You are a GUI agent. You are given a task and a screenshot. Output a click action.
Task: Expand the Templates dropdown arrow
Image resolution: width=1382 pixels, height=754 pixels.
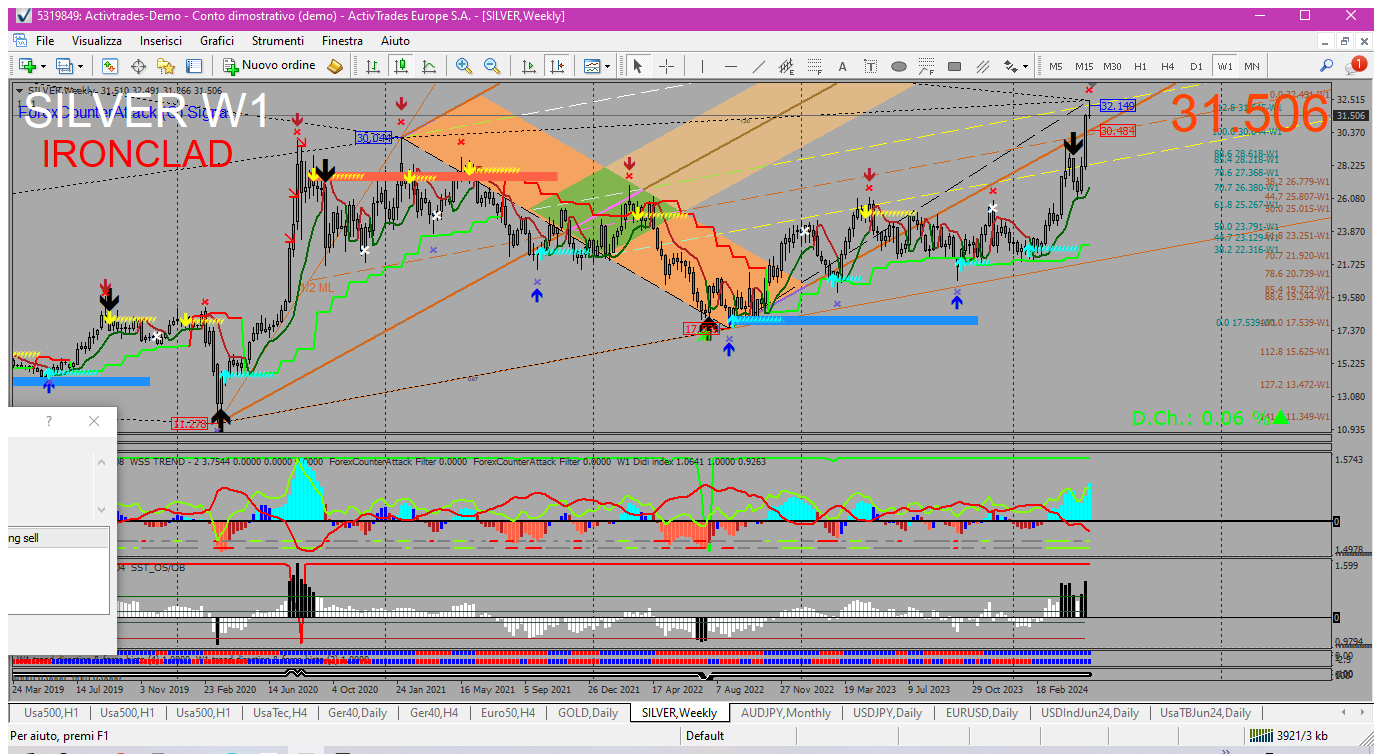pyautogui.click(x=609, y=66)
